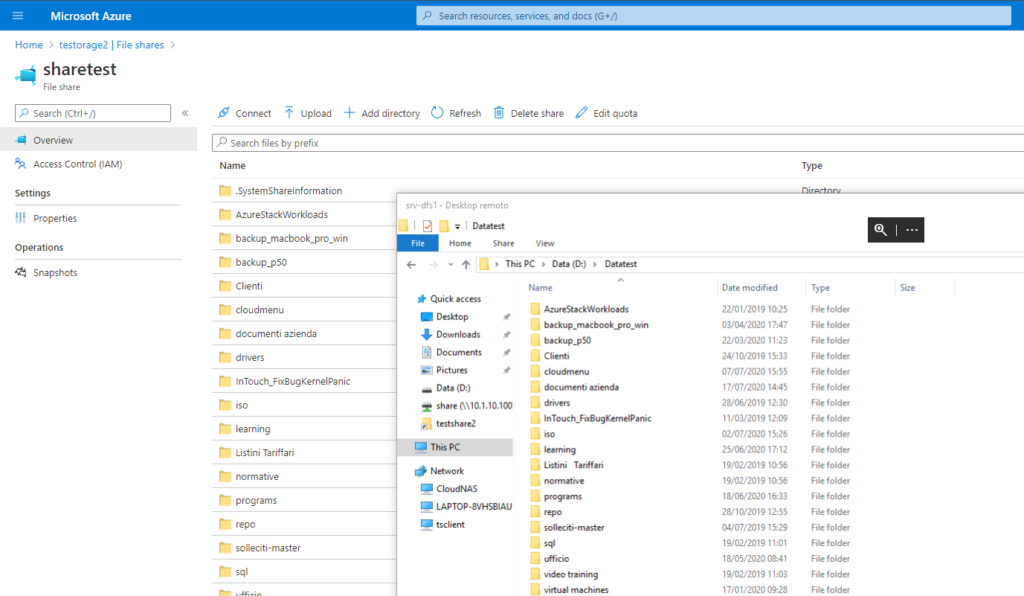Click the folder icon next to AzureStackWorkloads in Azure list
The image size is (1024, 596).
(x=225, y=214)
